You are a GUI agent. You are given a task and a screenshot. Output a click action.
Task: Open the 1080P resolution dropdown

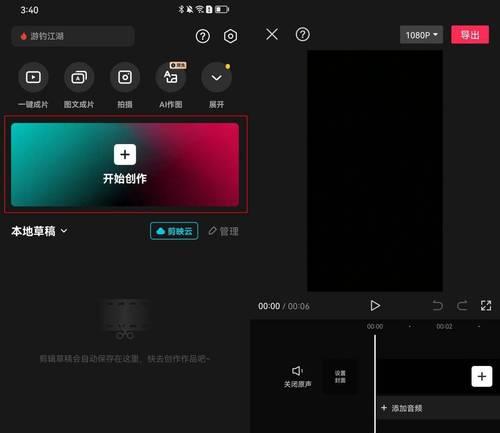[x=422, y=35]
